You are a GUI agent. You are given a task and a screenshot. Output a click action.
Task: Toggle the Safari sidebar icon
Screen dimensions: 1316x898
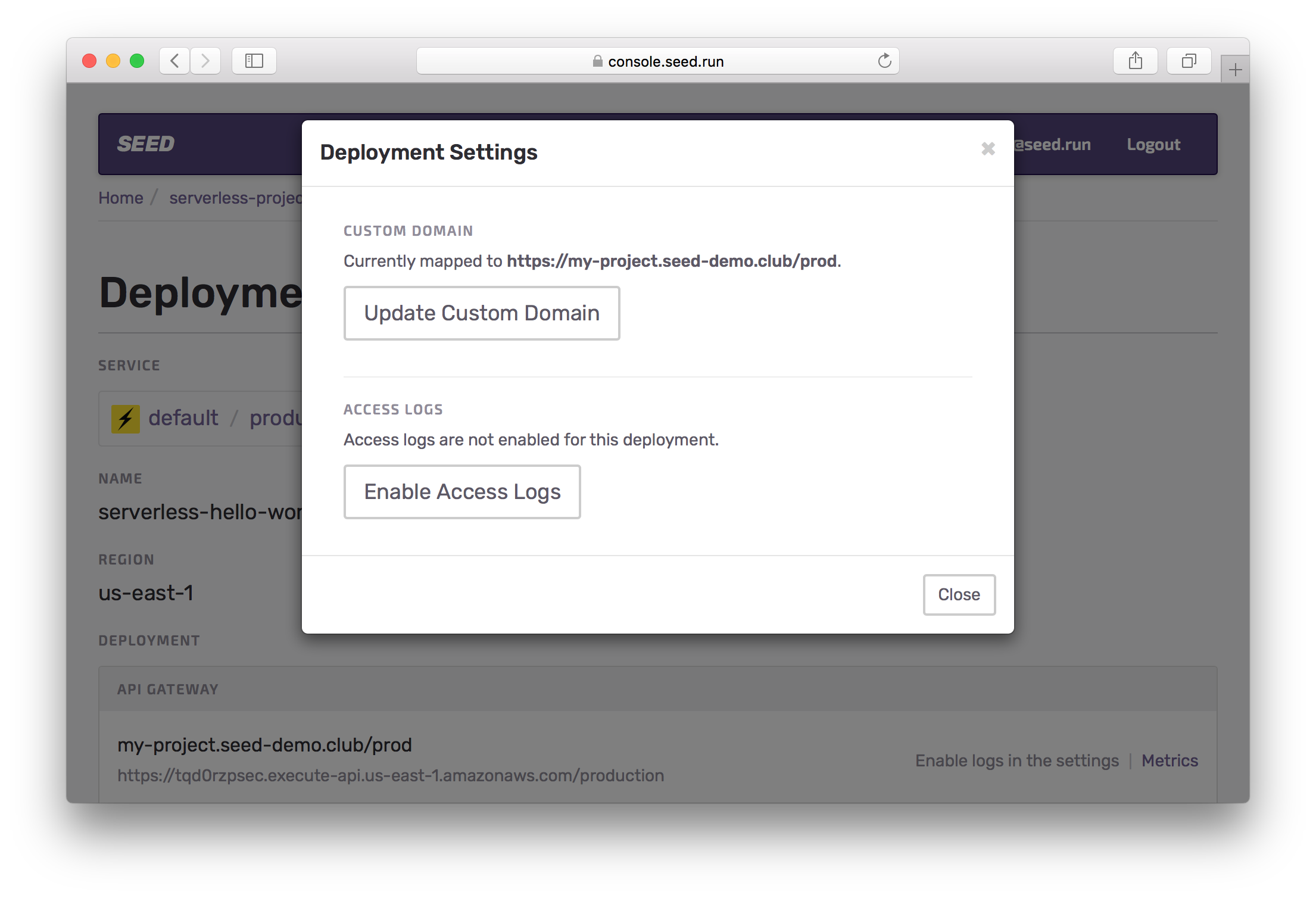pyautogui.click(x=254, y=61)
